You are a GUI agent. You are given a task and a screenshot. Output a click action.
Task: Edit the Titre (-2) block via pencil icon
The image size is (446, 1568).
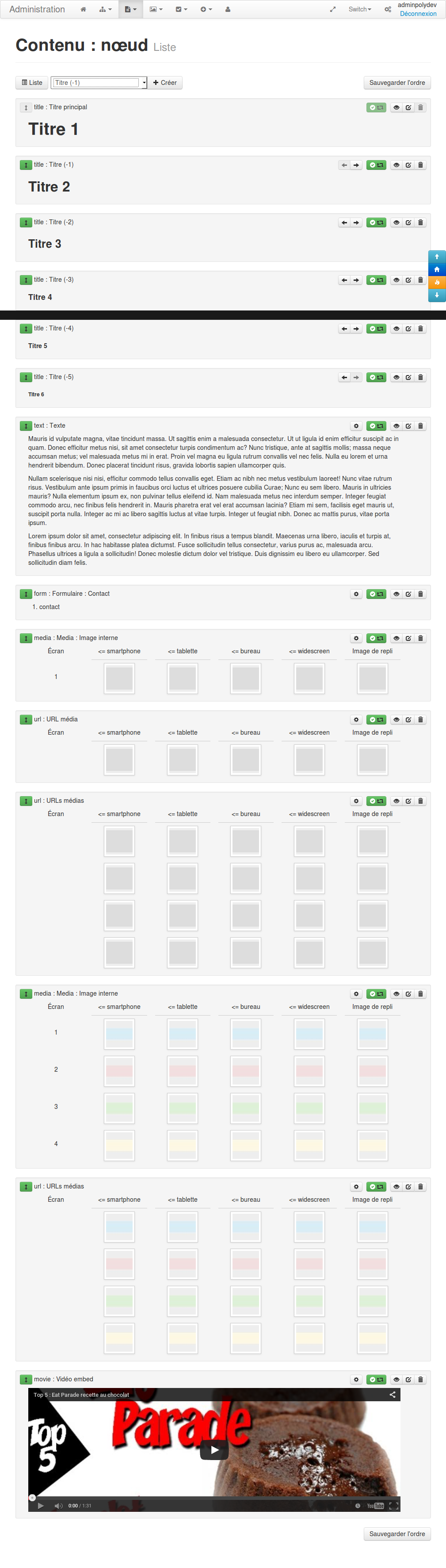tap(408, 223)
